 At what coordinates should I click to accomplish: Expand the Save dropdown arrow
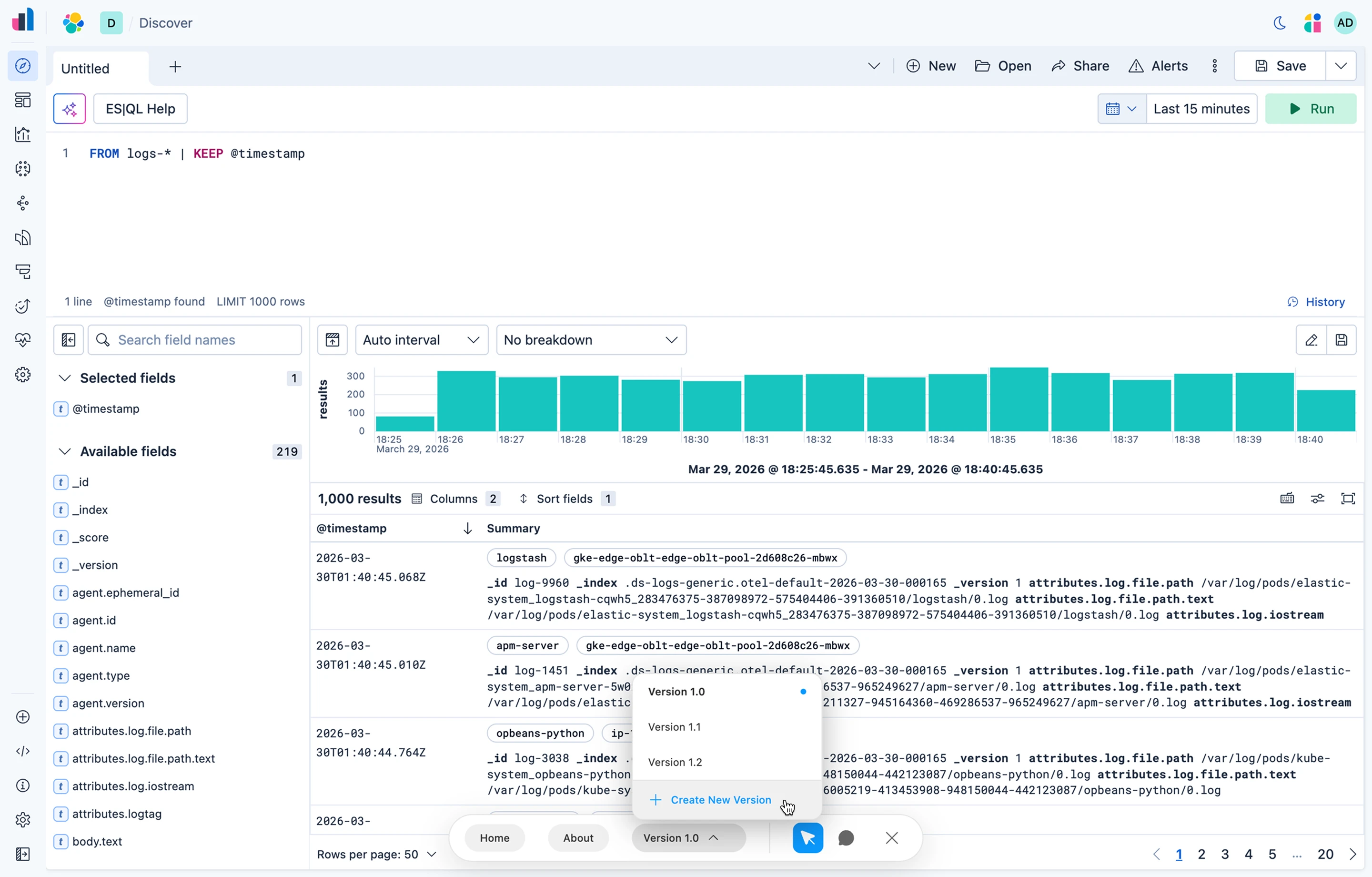click(1341, 66)
